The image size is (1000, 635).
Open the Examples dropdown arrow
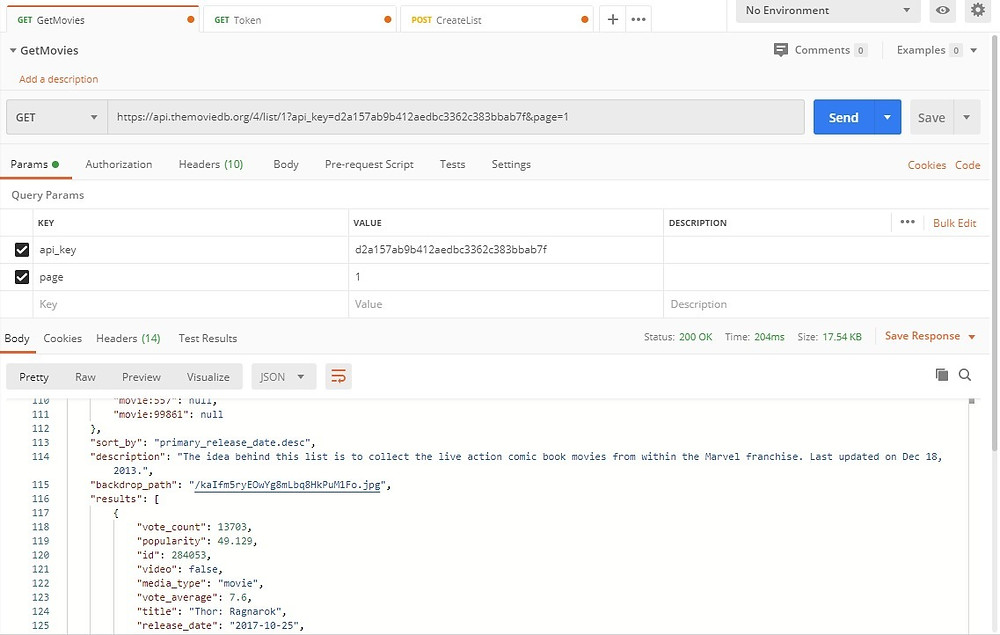point(973,50)
